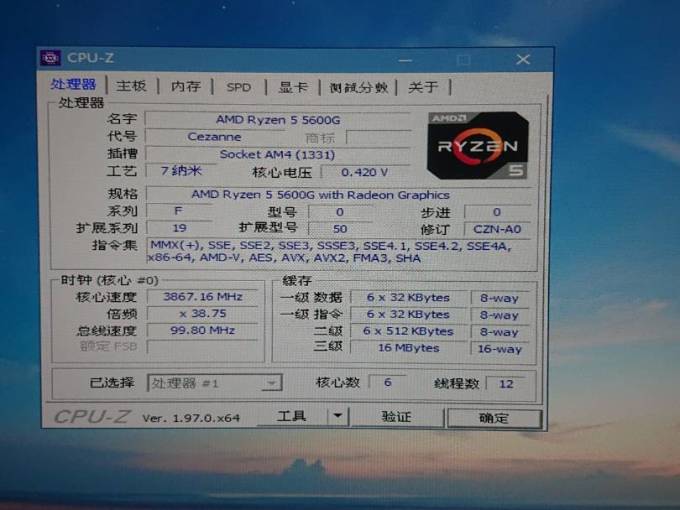Image resolution: width=680 pixels, height=510 pixels.
Task: Switch to the 主板 tab
Action: pos(131,86)
